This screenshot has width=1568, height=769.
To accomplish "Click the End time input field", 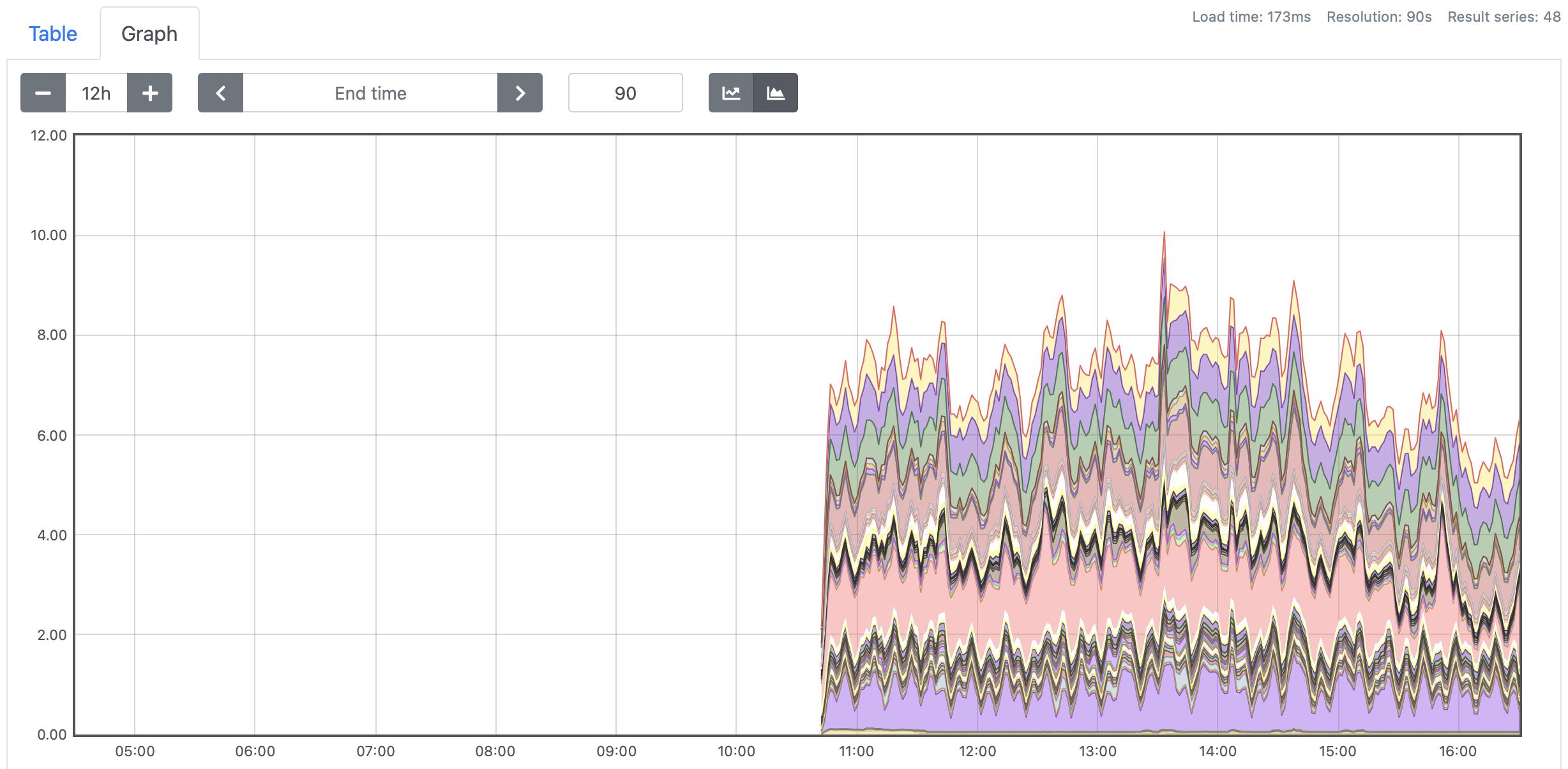I will (370, 93).
